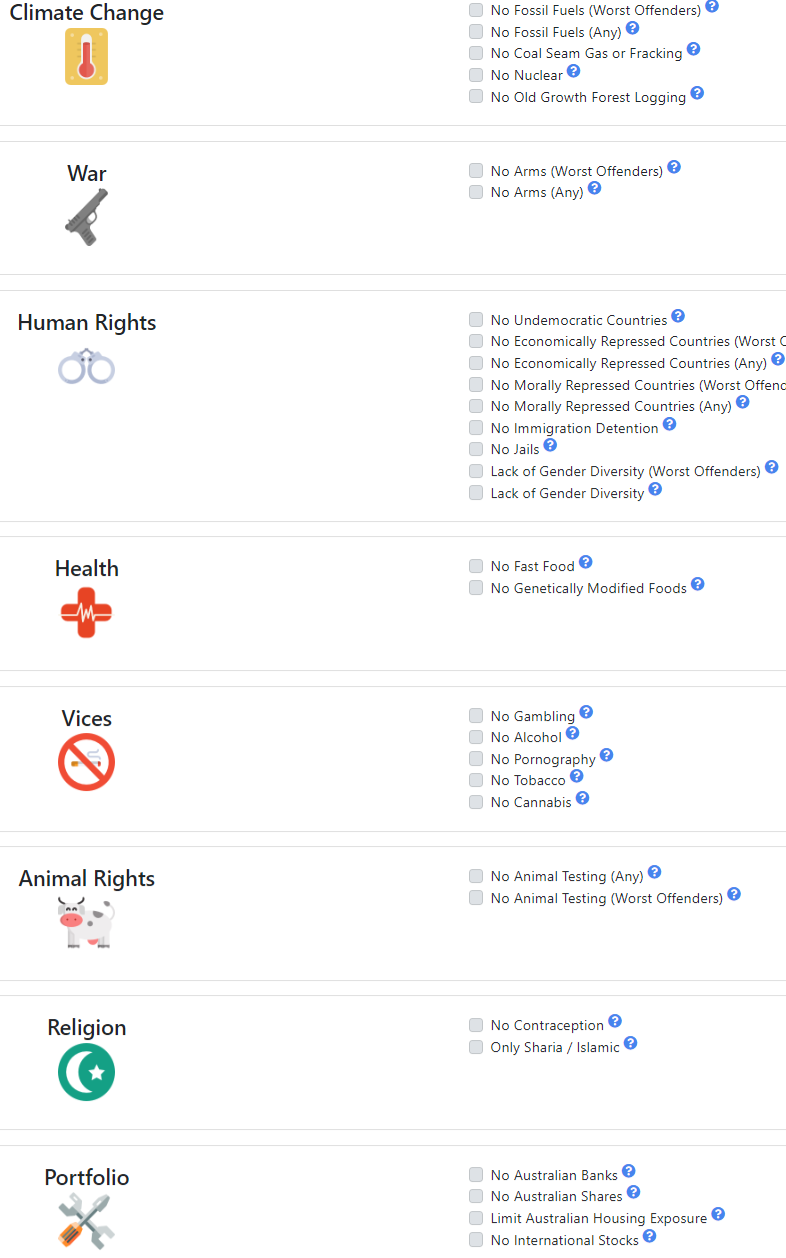Open help icon beside No Nuclear
The height and width of the screenshot is (1258, 786).
point(573,71)
